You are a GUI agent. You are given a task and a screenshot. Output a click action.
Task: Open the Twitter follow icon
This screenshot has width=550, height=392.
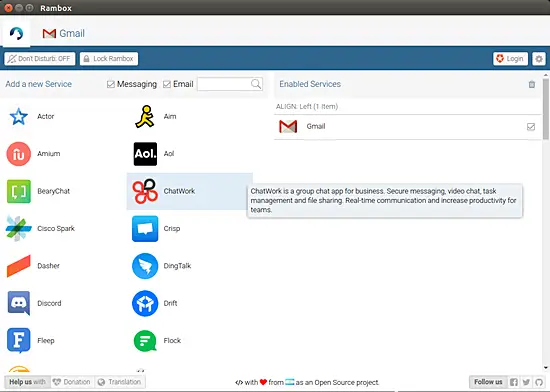(526, 382)
